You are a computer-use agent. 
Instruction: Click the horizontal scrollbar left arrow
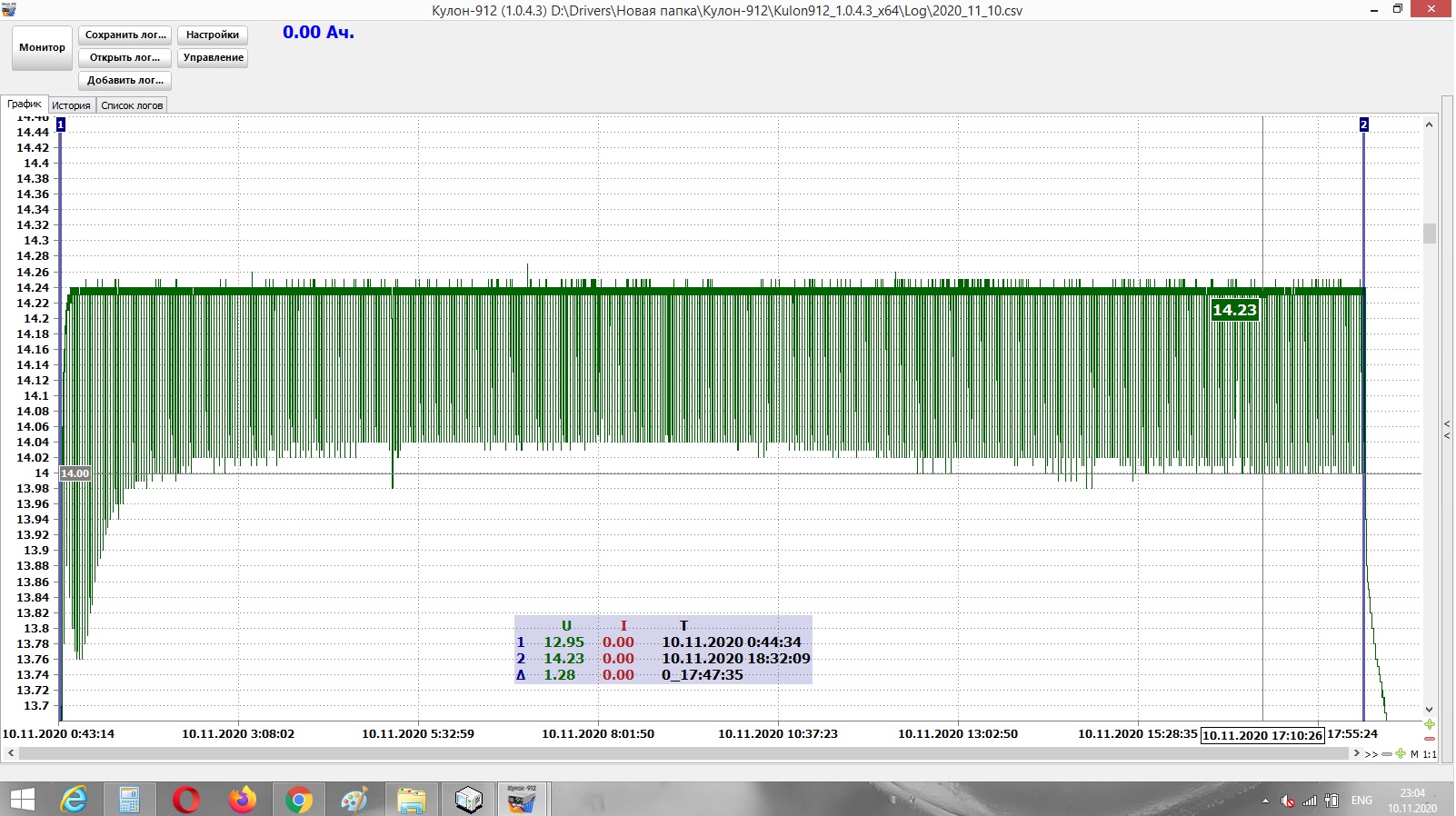pos(11,753)
